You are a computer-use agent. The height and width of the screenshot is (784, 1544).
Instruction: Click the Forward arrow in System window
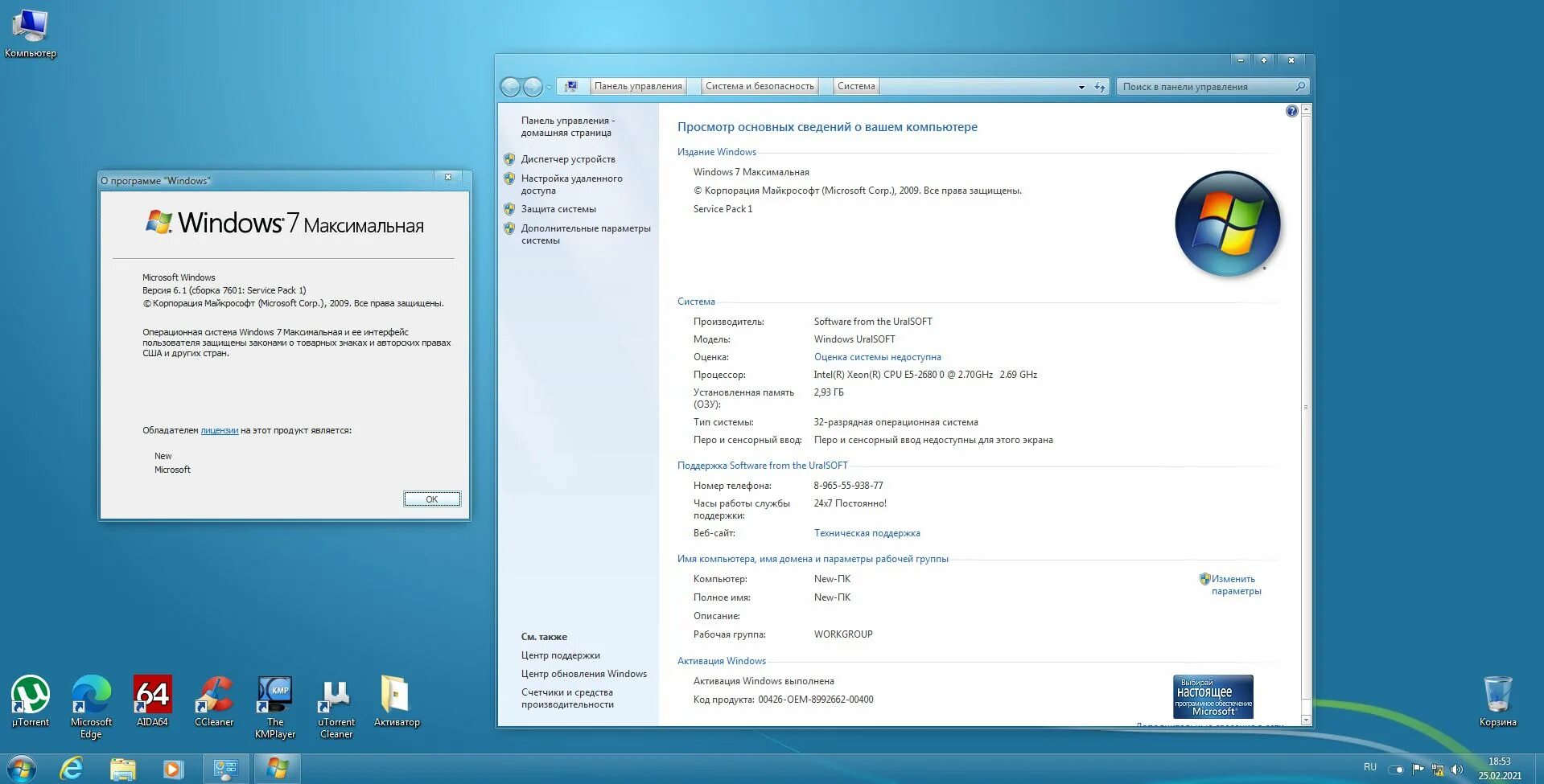point(533,87)
